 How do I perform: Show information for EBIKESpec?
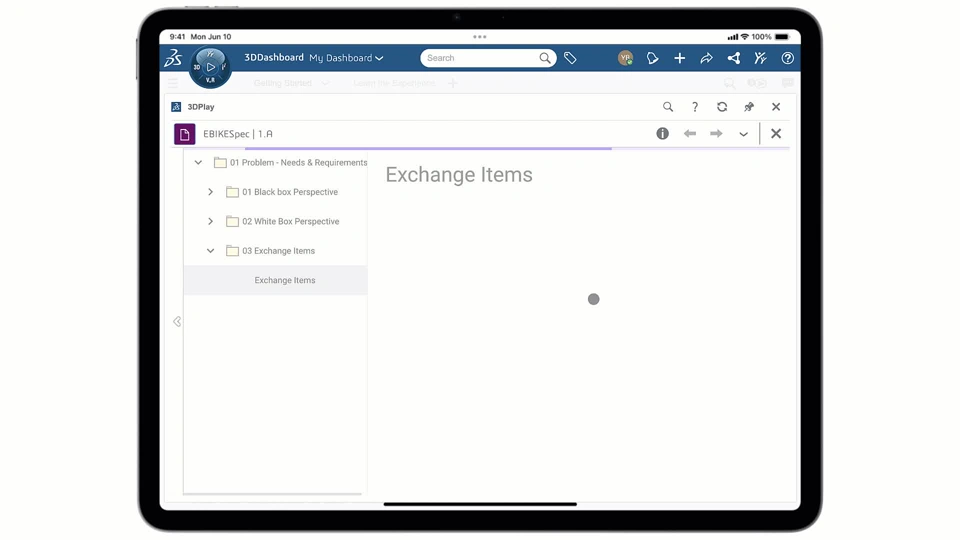click(x=662, y=133)
